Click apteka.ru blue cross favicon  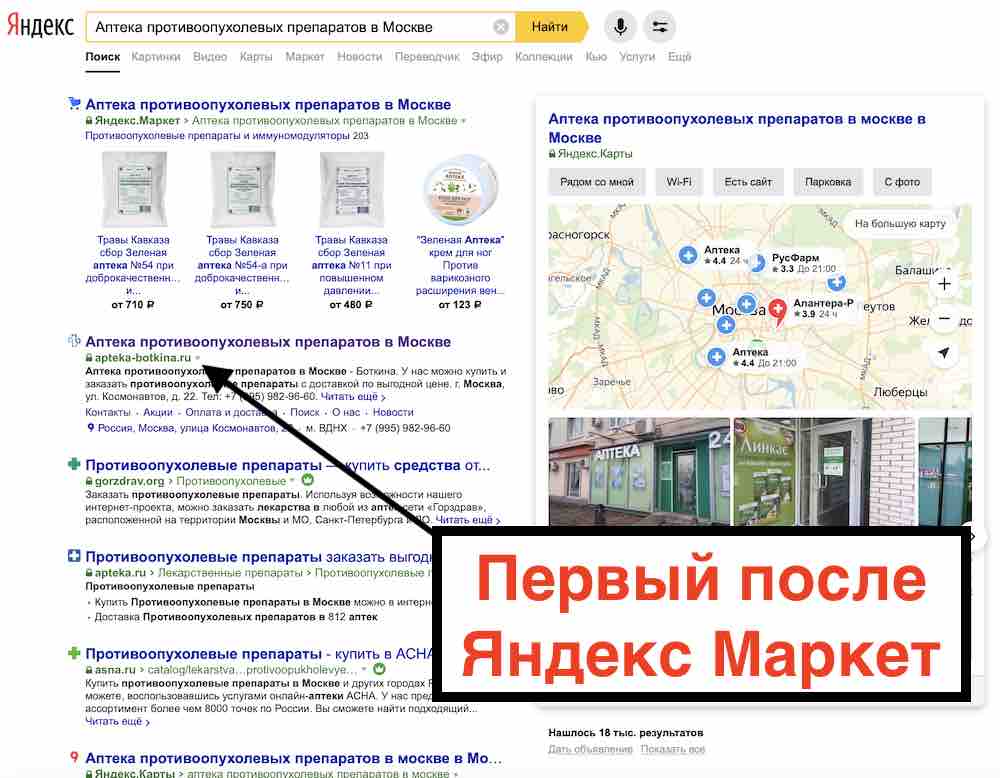pyautogui.click(x=74, y=556)
